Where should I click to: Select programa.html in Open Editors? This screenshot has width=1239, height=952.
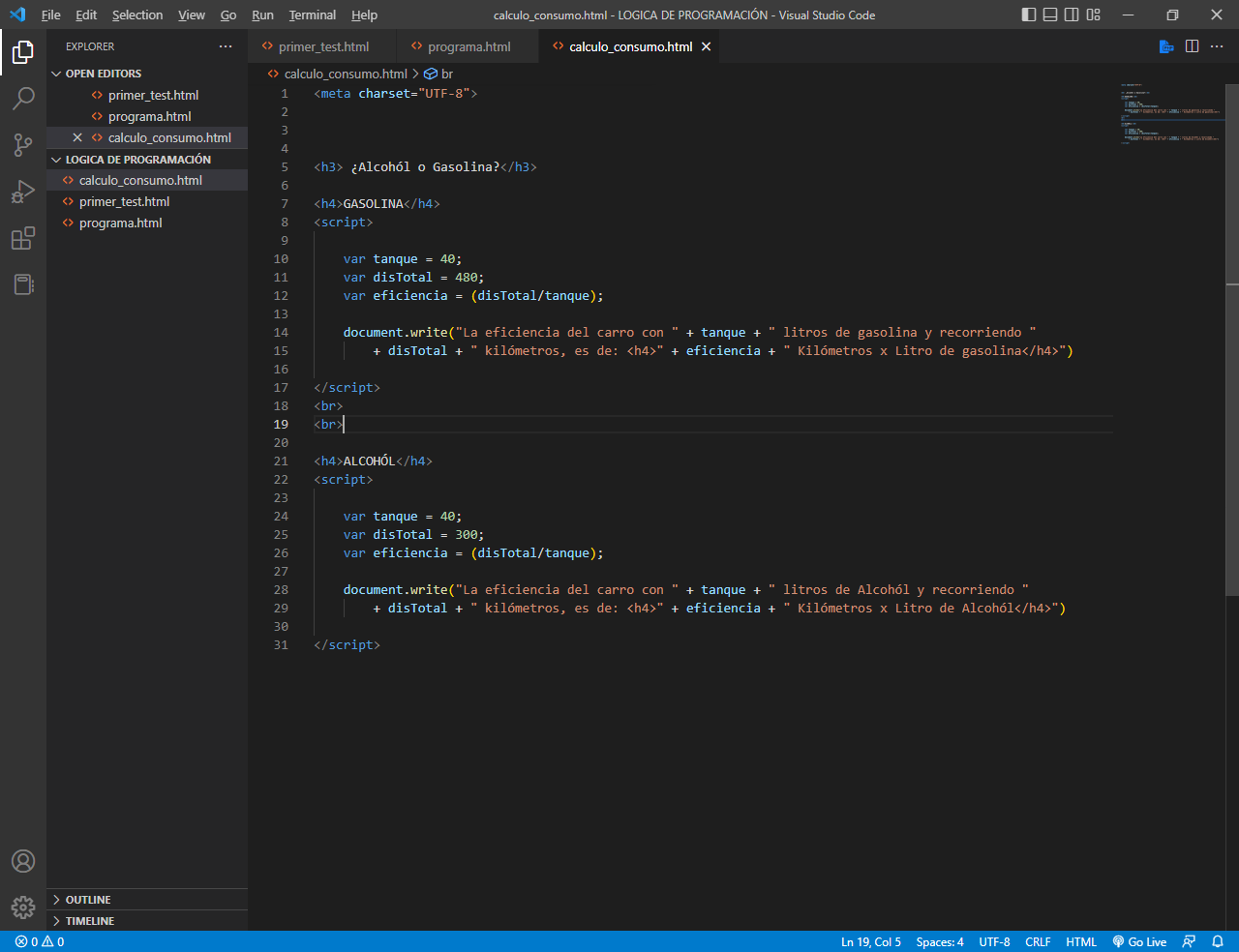point(149,116)
